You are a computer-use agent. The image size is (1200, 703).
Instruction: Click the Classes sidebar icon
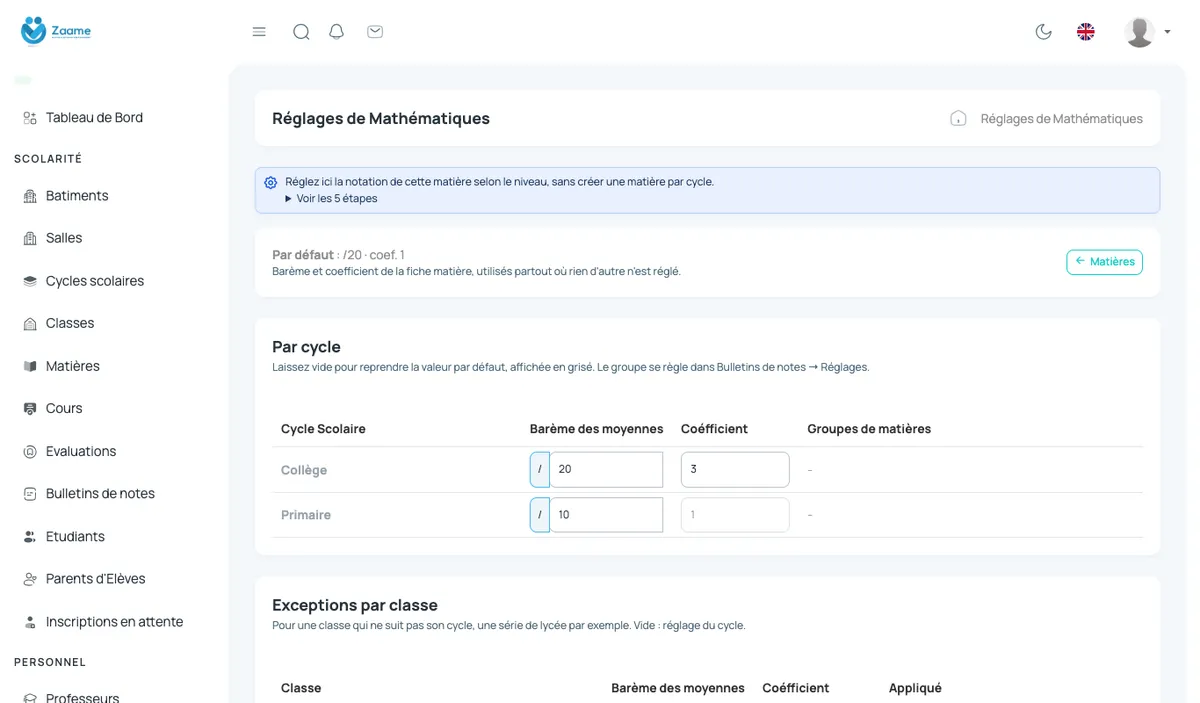pyautogui.click(x=30, y=323)
